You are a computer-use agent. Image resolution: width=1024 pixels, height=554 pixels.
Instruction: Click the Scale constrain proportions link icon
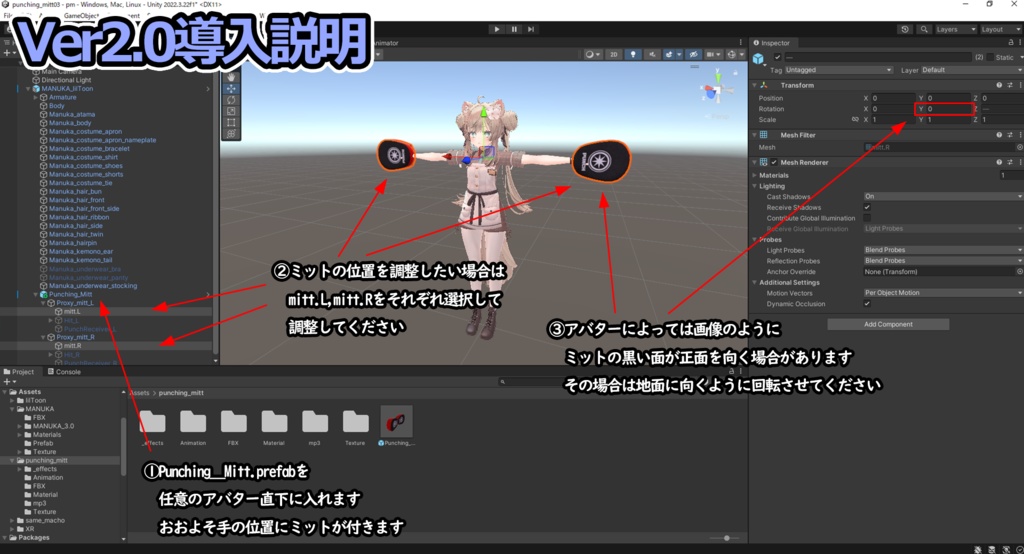[x=855, y=120]
